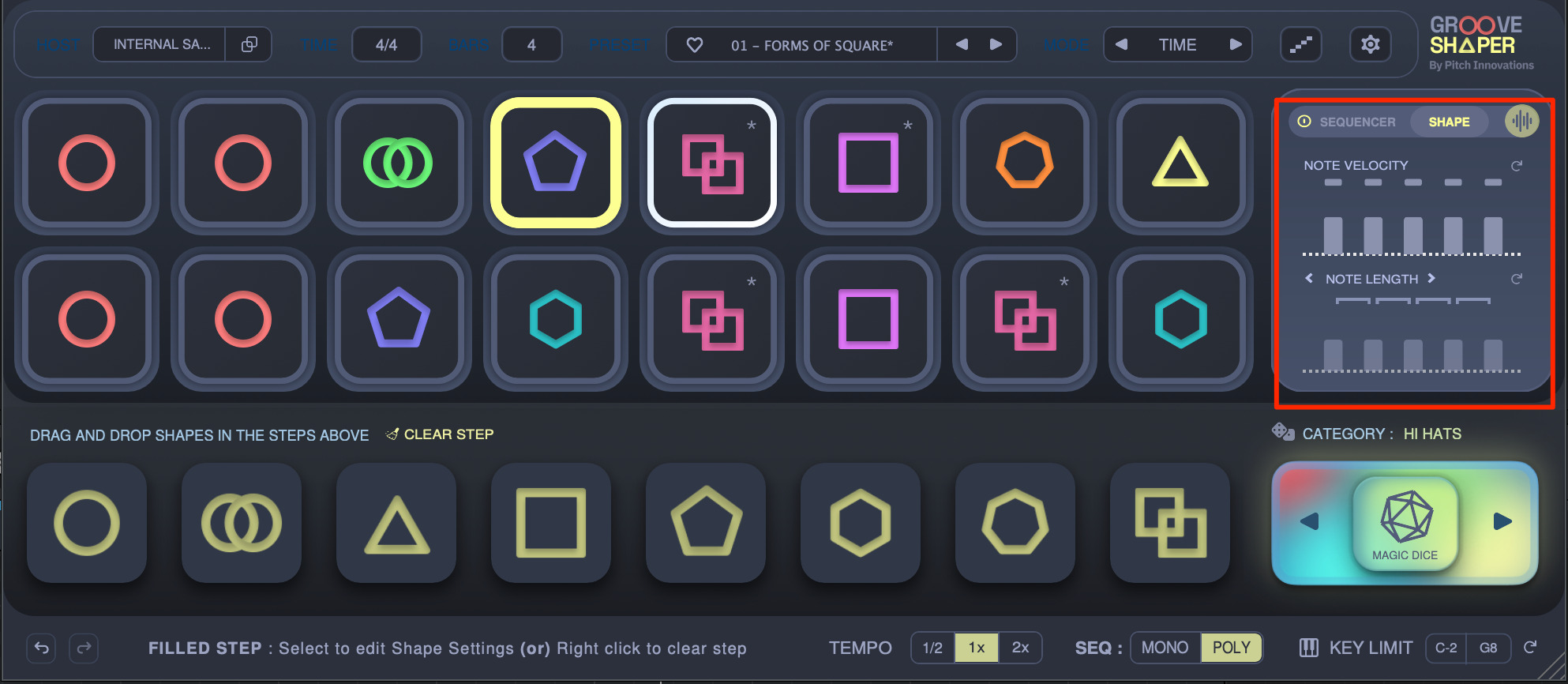Go to the previous preset
This screenshot has height=684, width=1568.
(x=962, y=44)
